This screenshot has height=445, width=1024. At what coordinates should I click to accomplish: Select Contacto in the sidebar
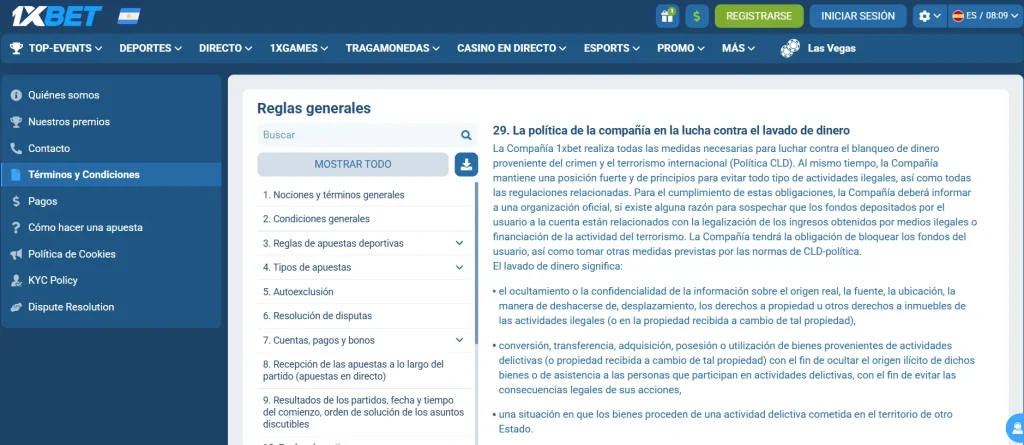click(x=111, y=148)
